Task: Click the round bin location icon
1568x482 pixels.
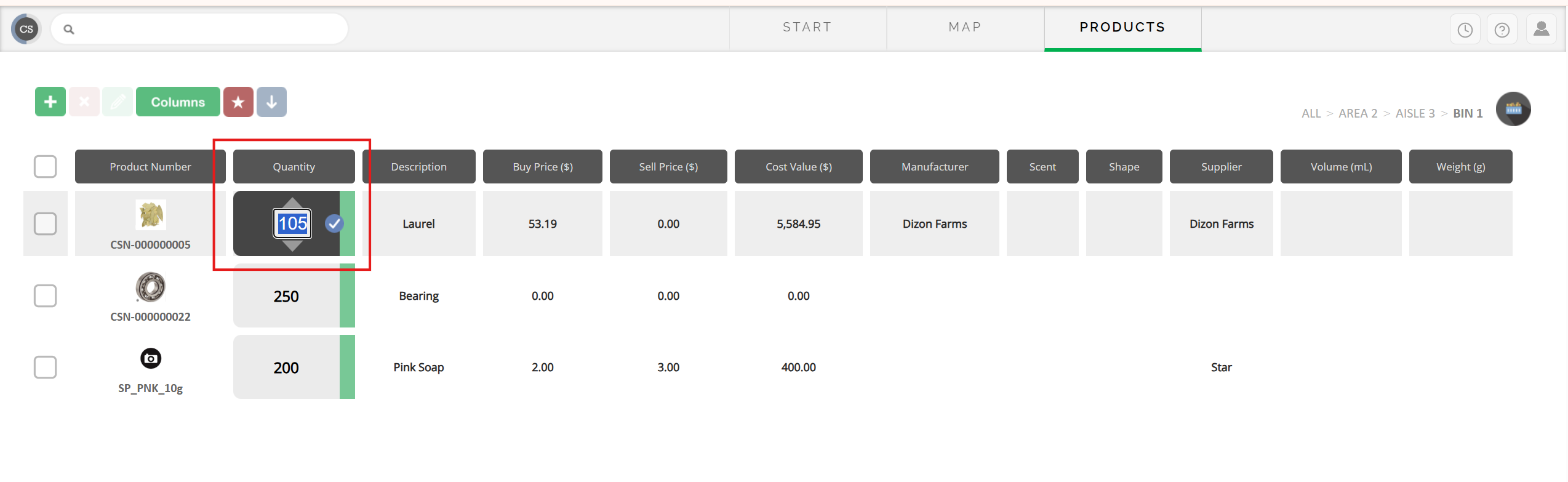Action: pyautogui.click(x=1513, y=109)
